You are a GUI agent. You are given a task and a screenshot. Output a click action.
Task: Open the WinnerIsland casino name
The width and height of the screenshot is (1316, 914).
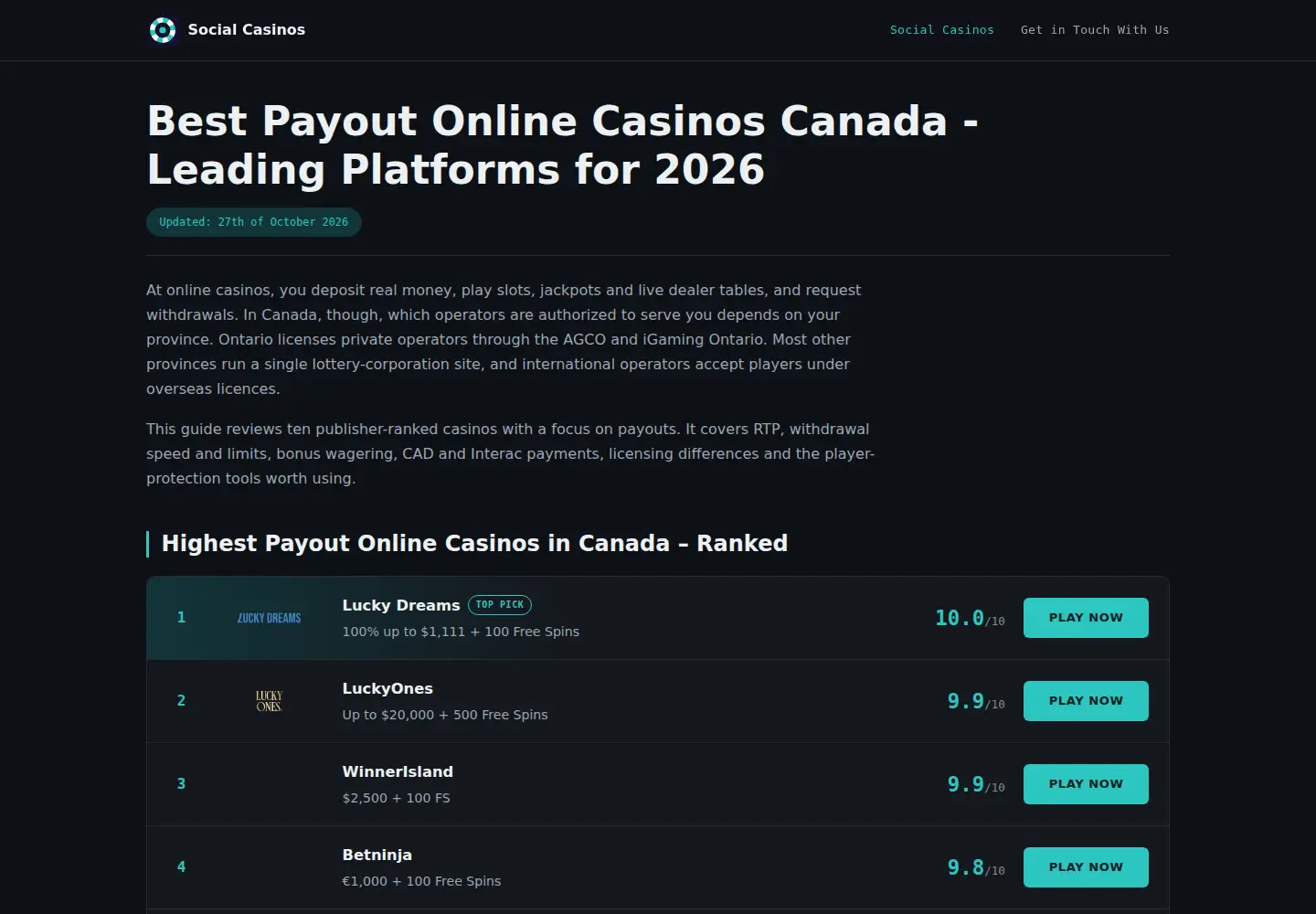tap(398, 771)
